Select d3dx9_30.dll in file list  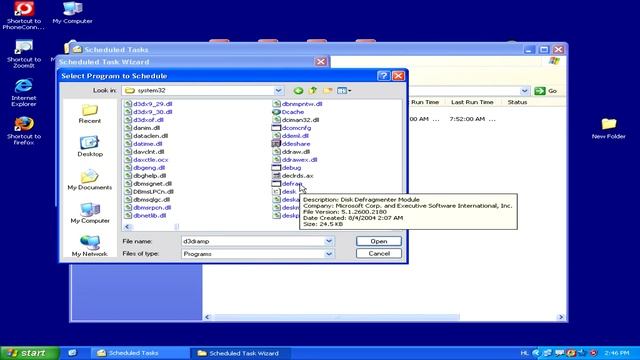point(149,112)
